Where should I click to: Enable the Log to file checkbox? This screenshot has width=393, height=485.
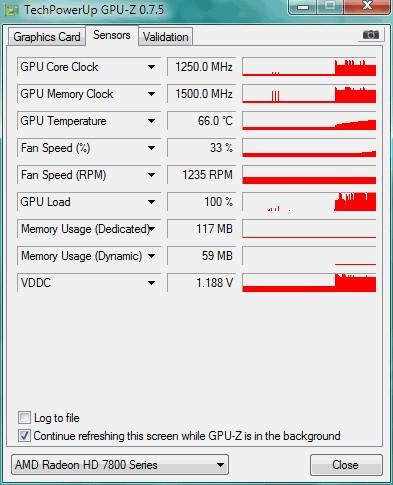pos(24,418)
